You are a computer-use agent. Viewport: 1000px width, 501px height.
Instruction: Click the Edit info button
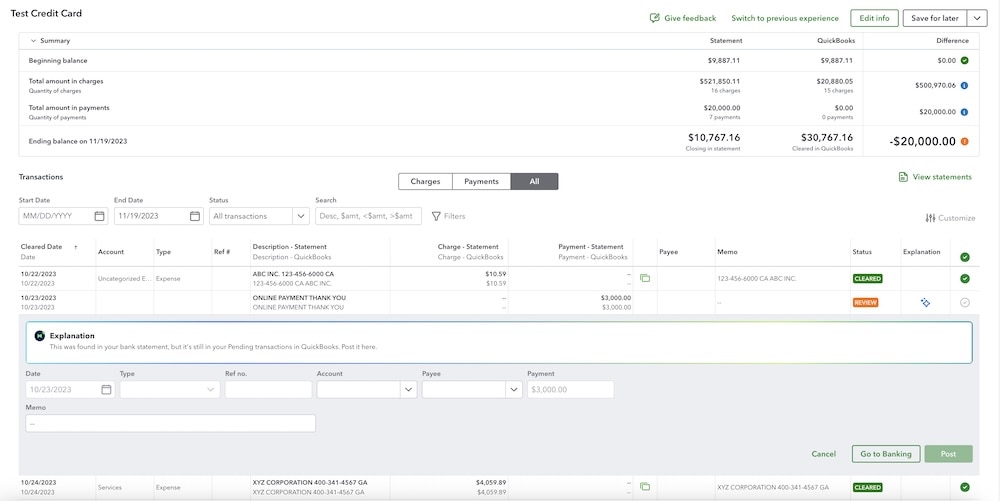tap(874, 18)
